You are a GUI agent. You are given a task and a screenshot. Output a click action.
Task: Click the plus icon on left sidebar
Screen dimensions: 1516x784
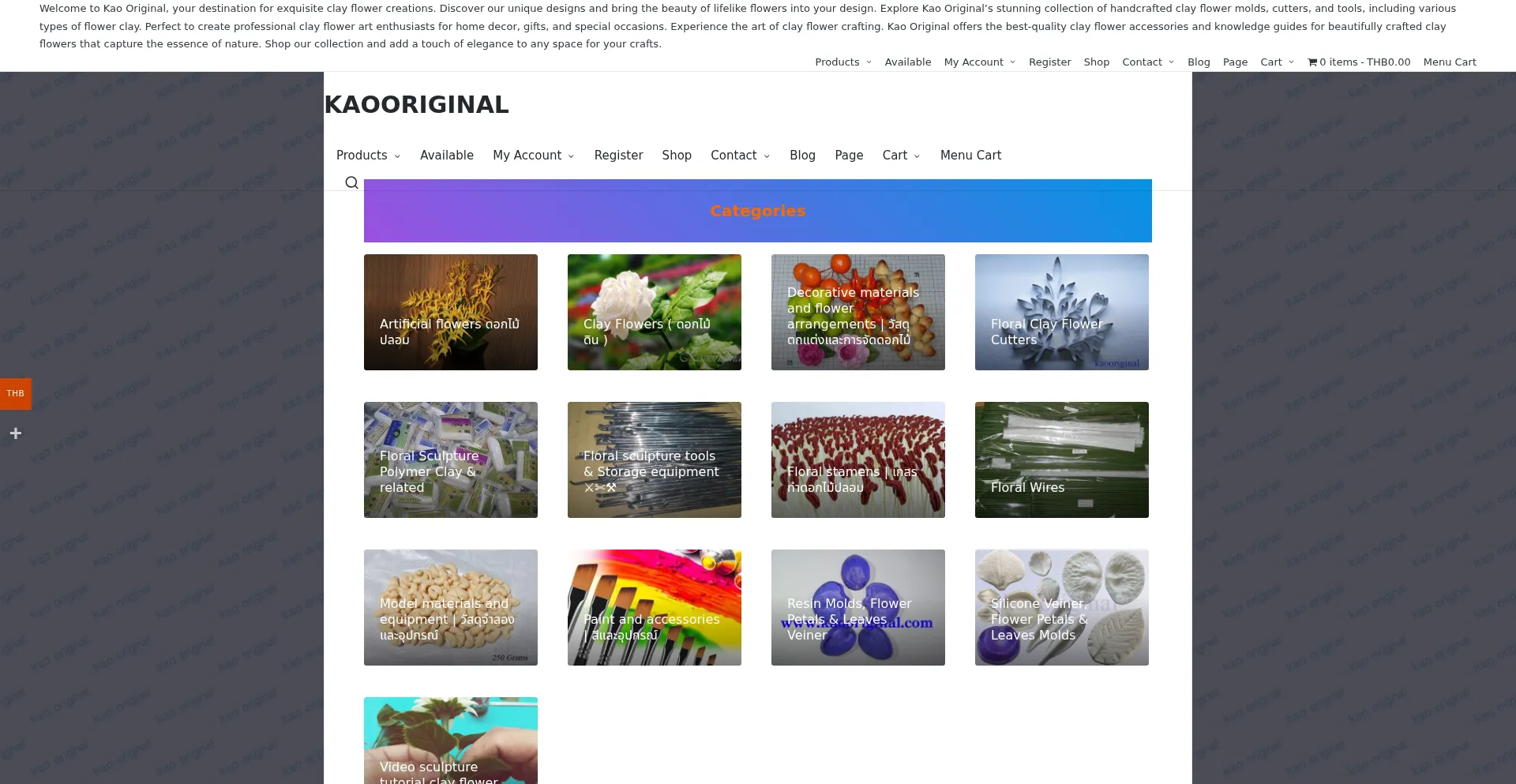tap(15, 433)
